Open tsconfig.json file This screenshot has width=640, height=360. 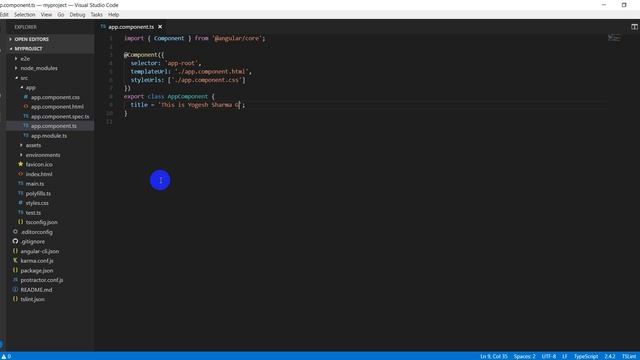click(x=42, y=222)
